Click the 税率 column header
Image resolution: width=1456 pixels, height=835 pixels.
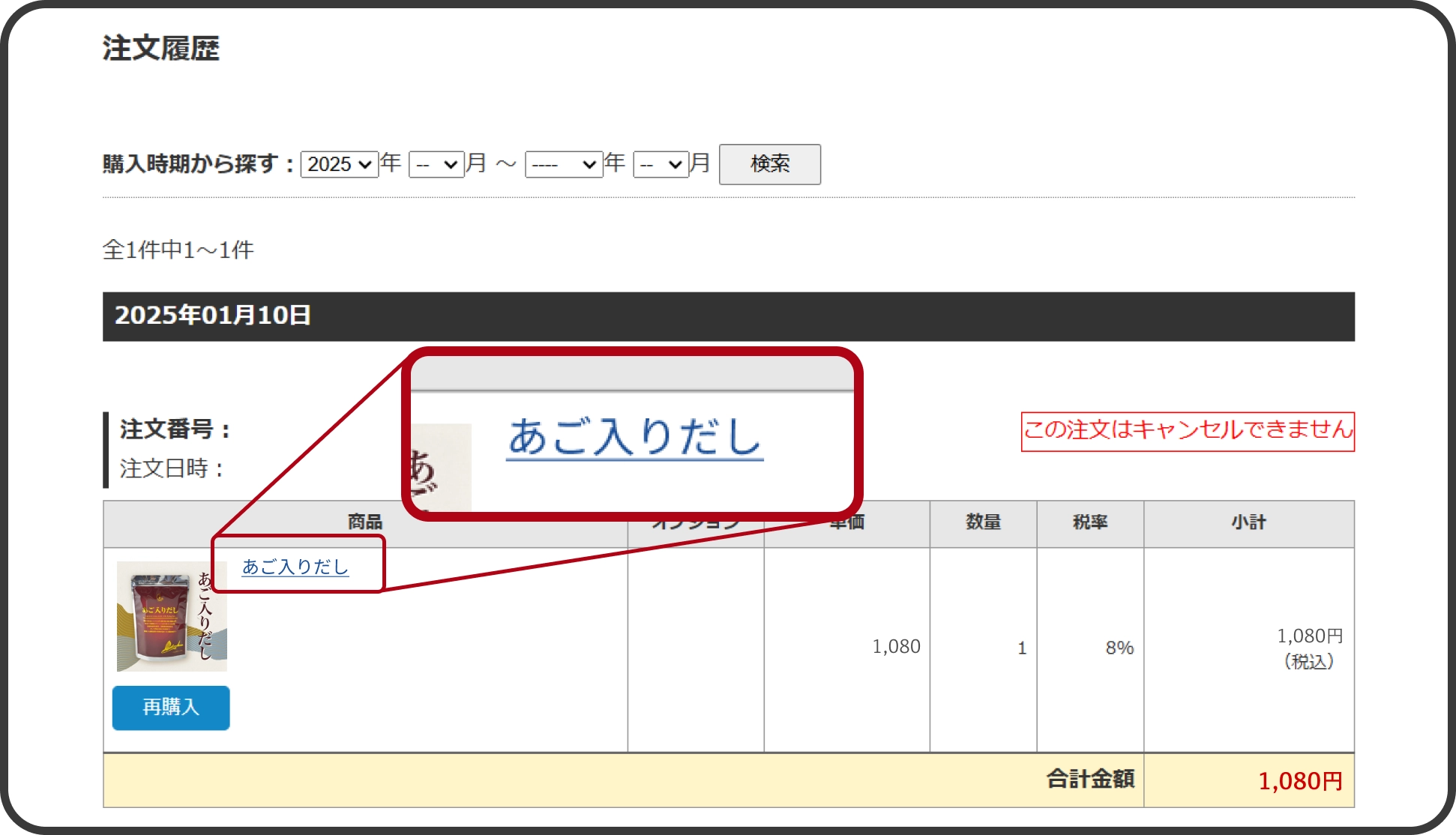point(1089,522)
